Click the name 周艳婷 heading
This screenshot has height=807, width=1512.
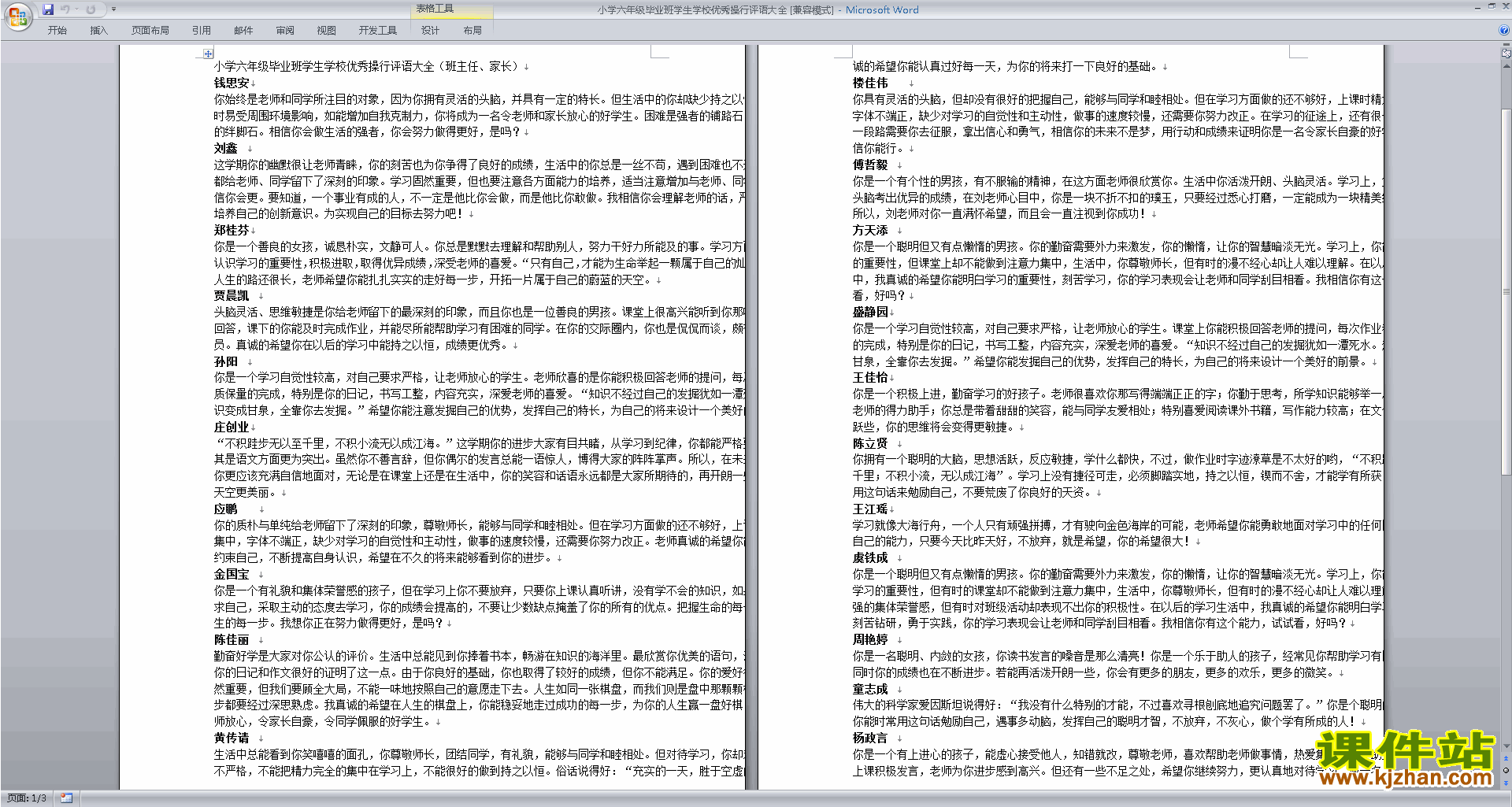pos(870,639)
